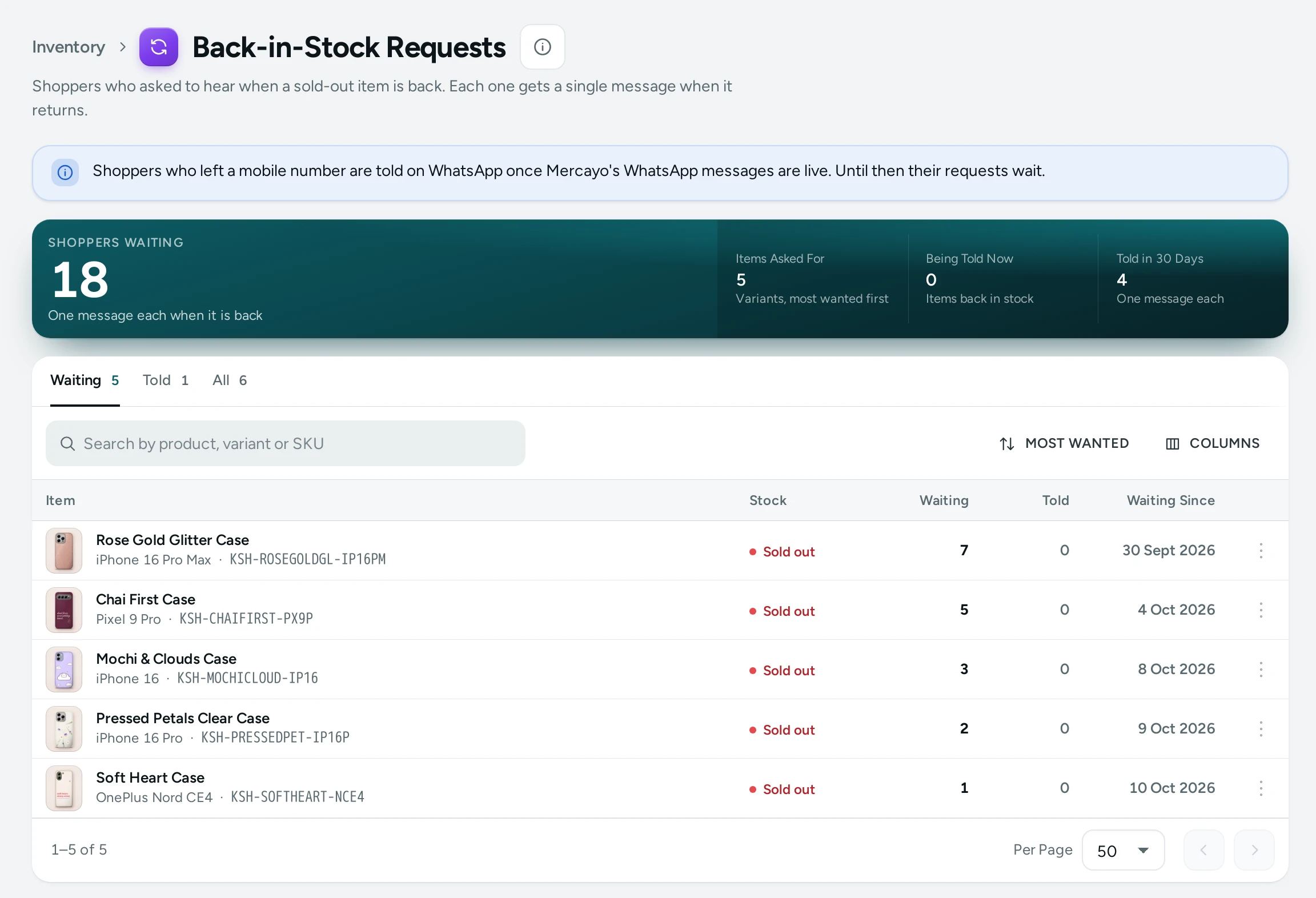
Task: Open row menu for Pressed Petals Clear Case
Action: (x=1261, y=729)
